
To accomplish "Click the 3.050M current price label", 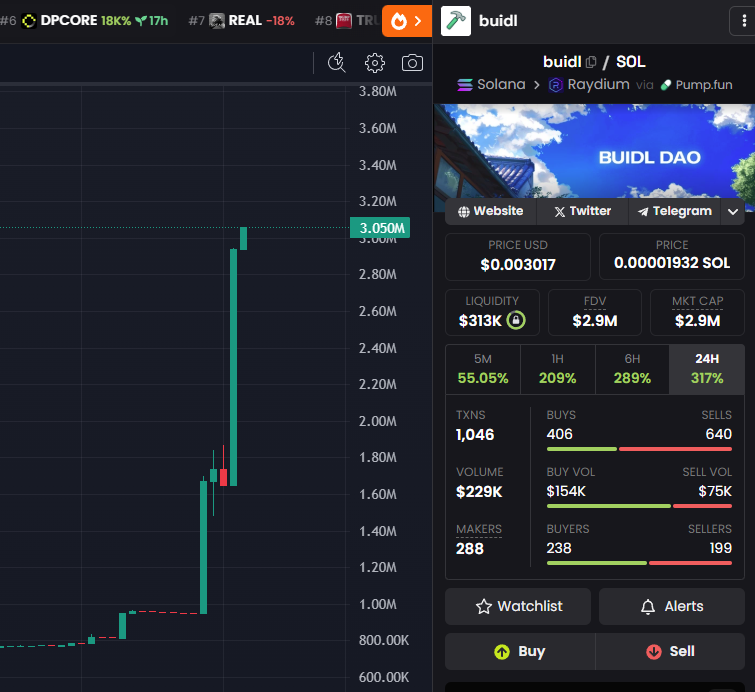I will 380,228.
